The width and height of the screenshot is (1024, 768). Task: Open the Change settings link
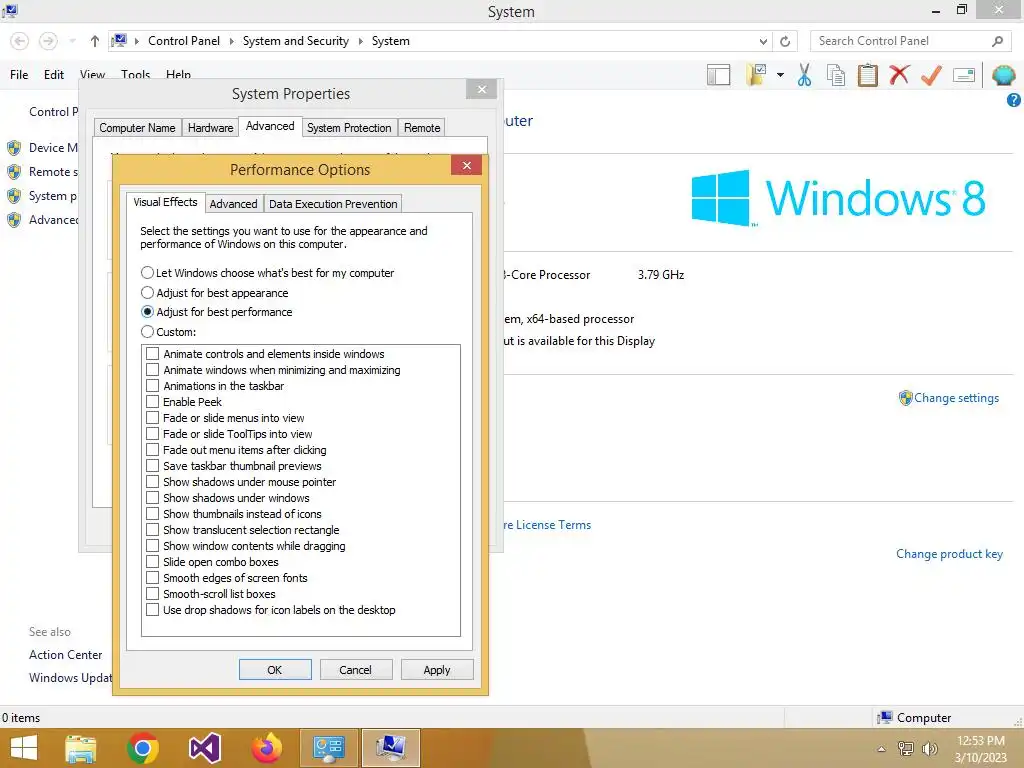956,398
